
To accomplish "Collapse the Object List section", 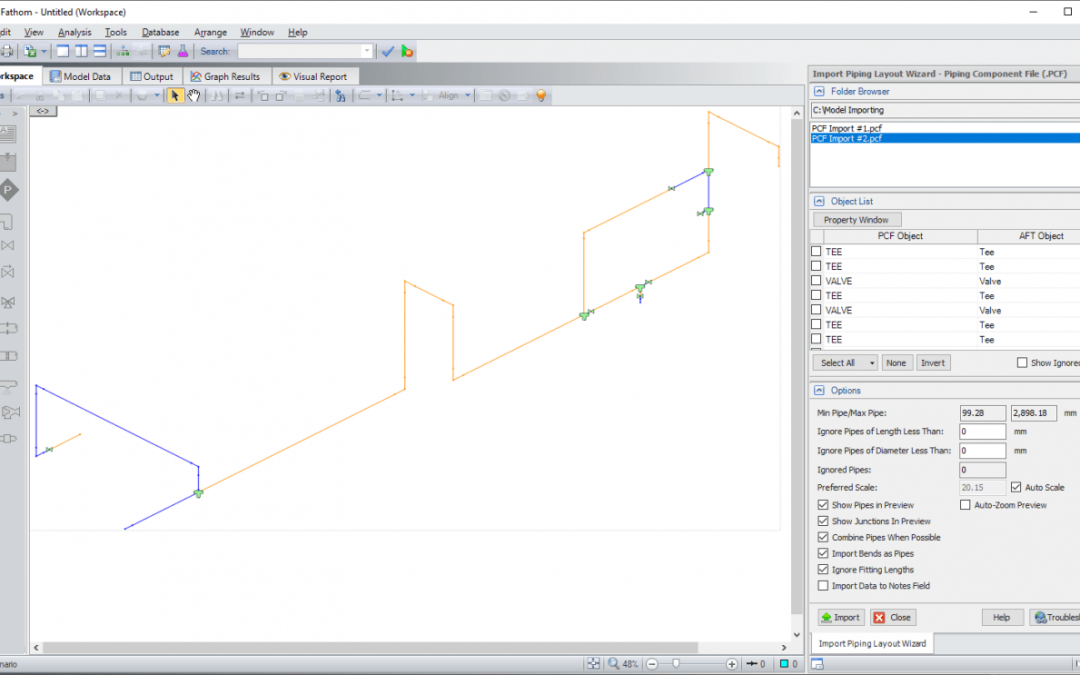I will pos(818,201).
